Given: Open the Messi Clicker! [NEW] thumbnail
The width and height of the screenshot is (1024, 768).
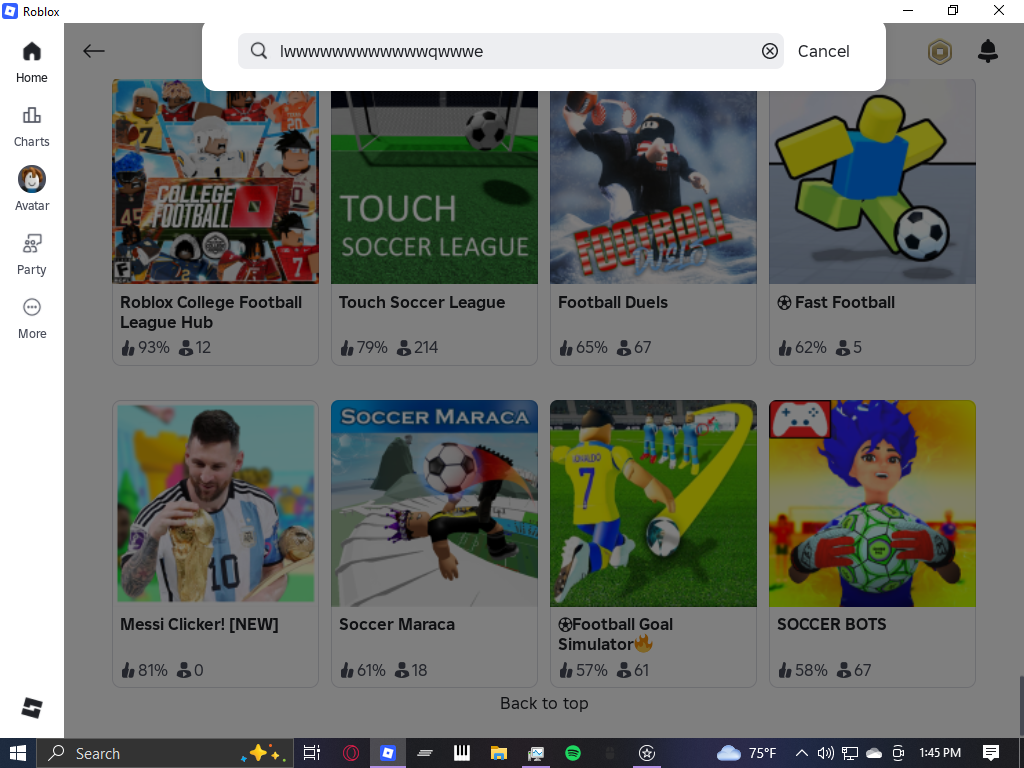Looking at the screenshot, I should tap(216, 504).
